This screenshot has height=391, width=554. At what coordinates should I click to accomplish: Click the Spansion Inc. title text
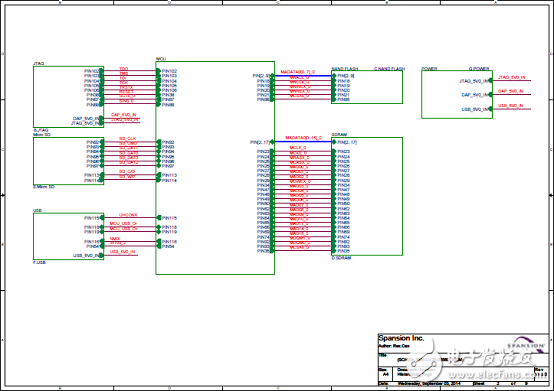pos(401,338)
